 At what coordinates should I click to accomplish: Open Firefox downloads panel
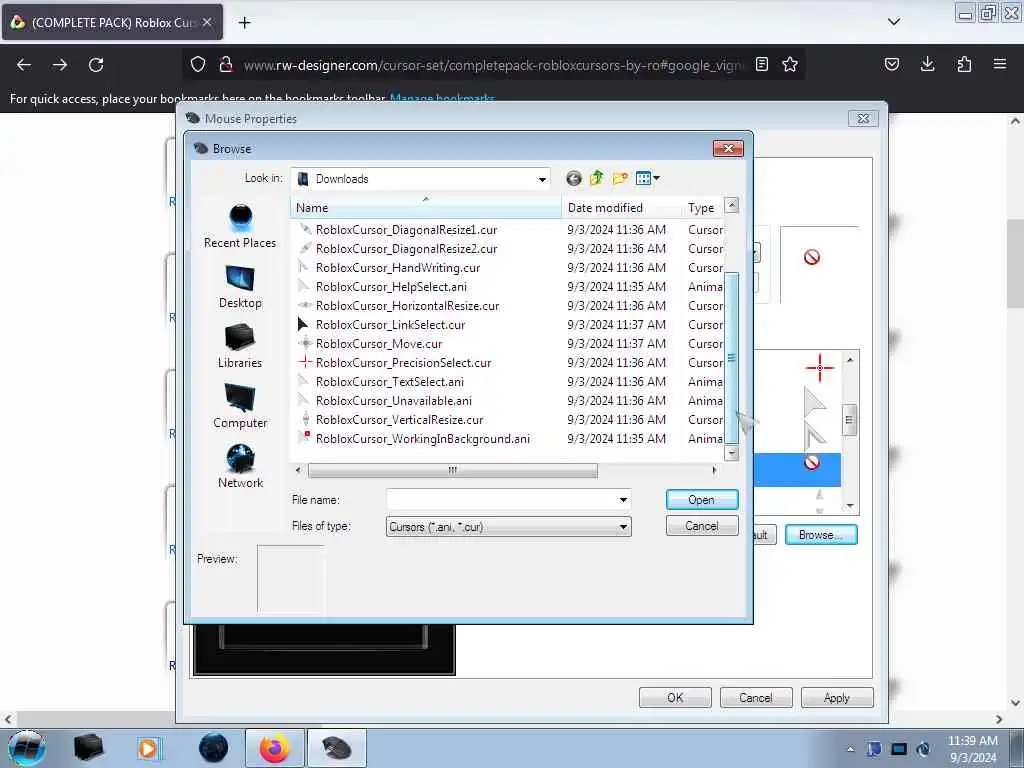pos(927,64)
